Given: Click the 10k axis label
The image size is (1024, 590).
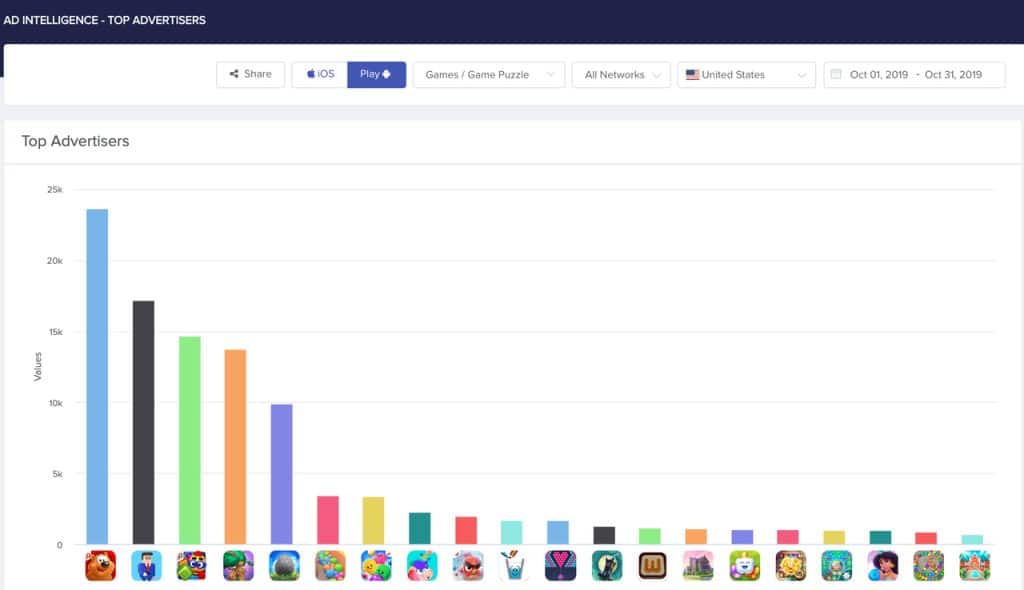Looking at the screenshot, I should pos(56,403).
